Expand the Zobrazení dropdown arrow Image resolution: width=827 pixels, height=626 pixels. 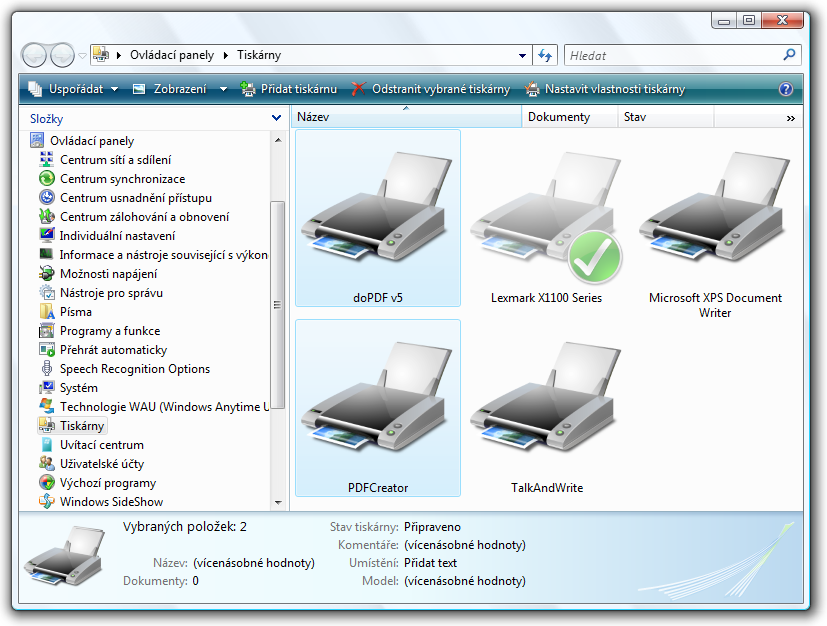(223, 89)
